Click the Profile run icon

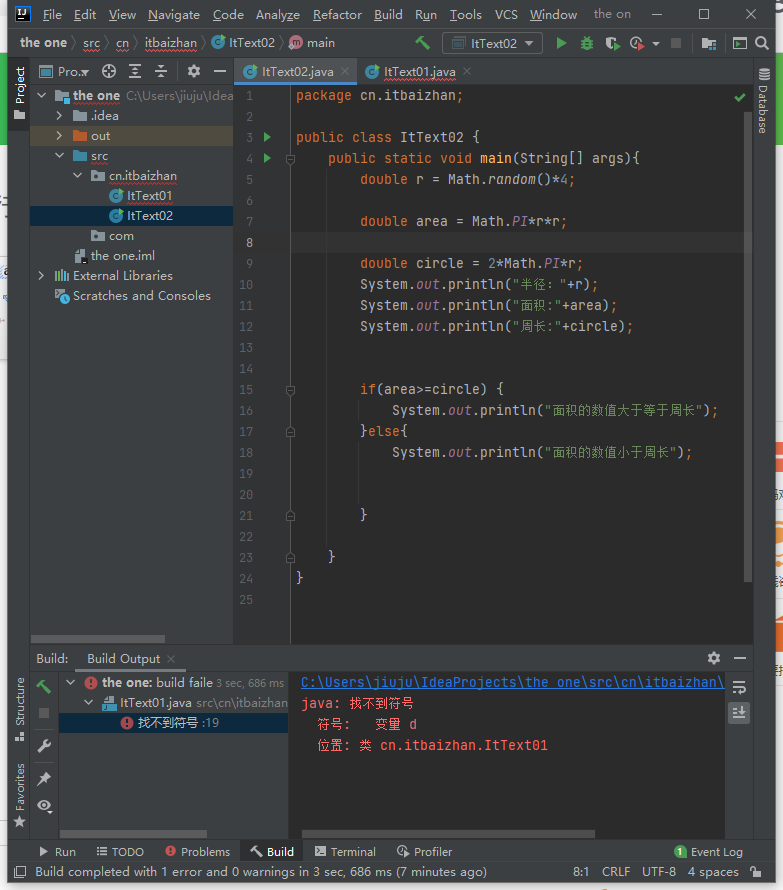pos(637,43)
